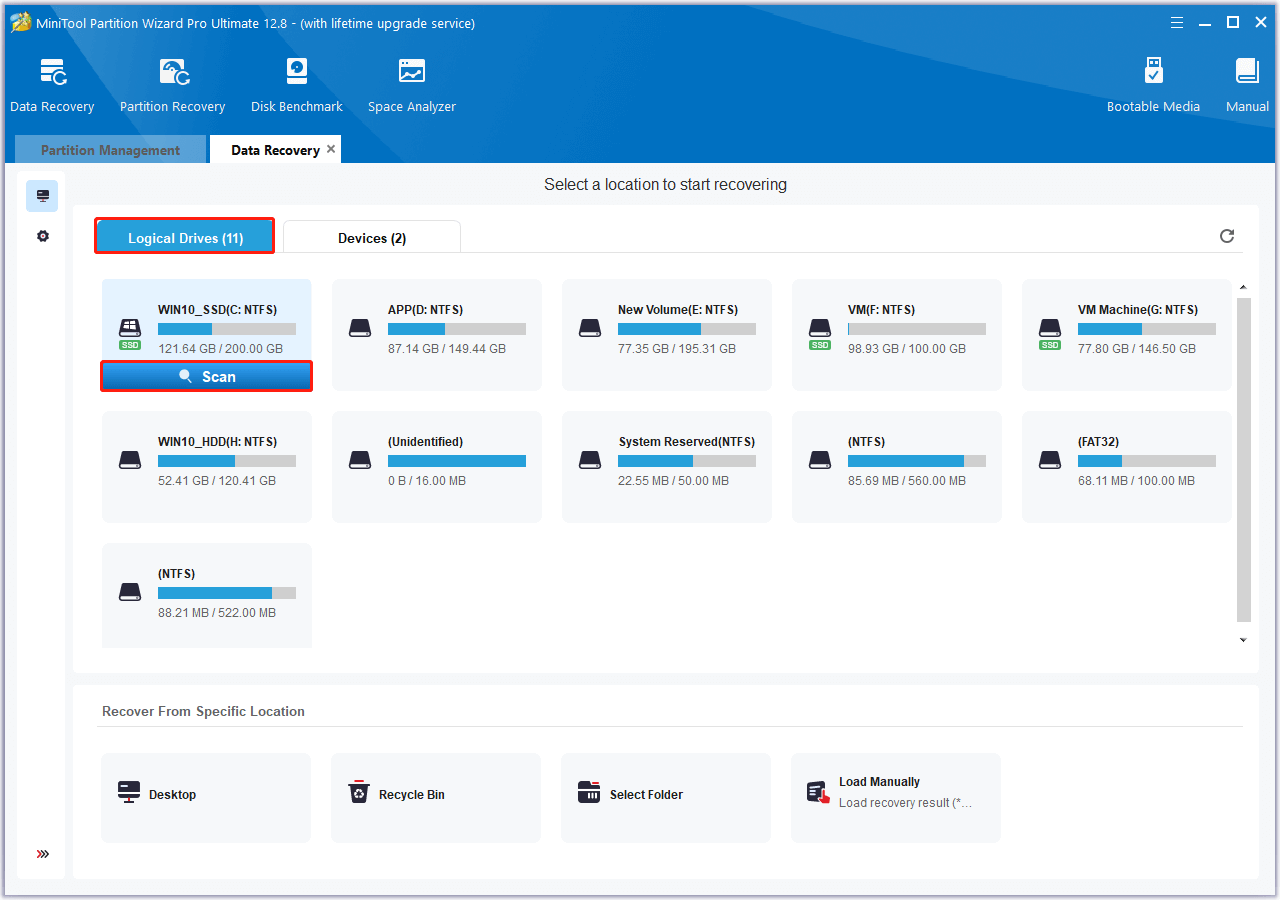Click the Load Manually icon

(x=819, y=793)
